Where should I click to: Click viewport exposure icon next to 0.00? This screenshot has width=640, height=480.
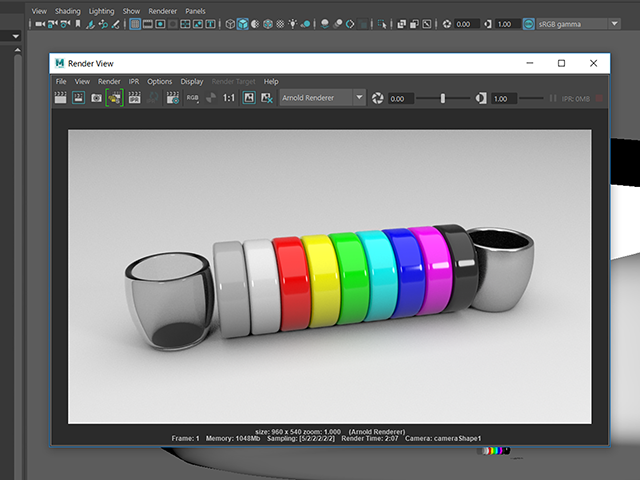click(447, 24)
